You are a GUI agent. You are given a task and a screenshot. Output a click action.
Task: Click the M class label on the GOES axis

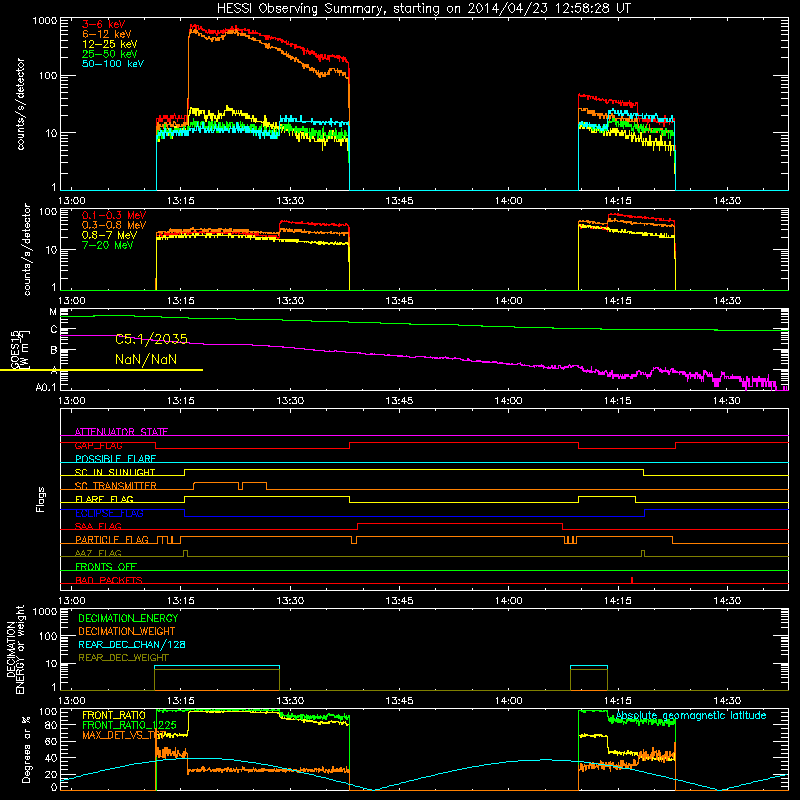tap(53, 312)
